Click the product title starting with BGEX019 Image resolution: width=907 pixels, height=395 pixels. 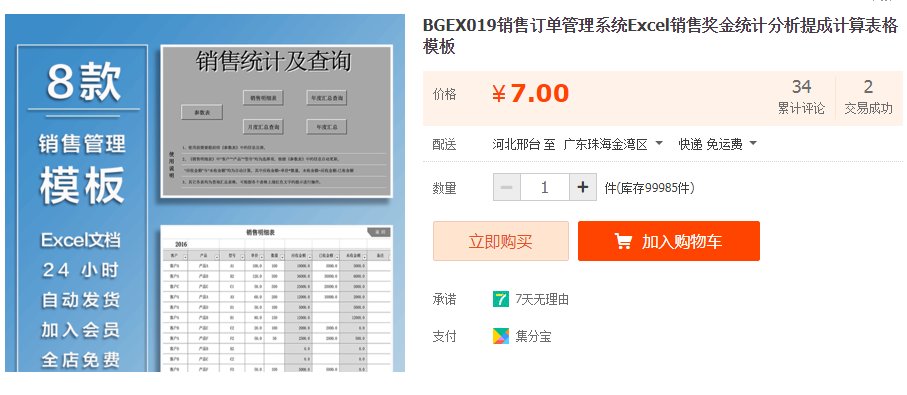[x=660, y=36]
